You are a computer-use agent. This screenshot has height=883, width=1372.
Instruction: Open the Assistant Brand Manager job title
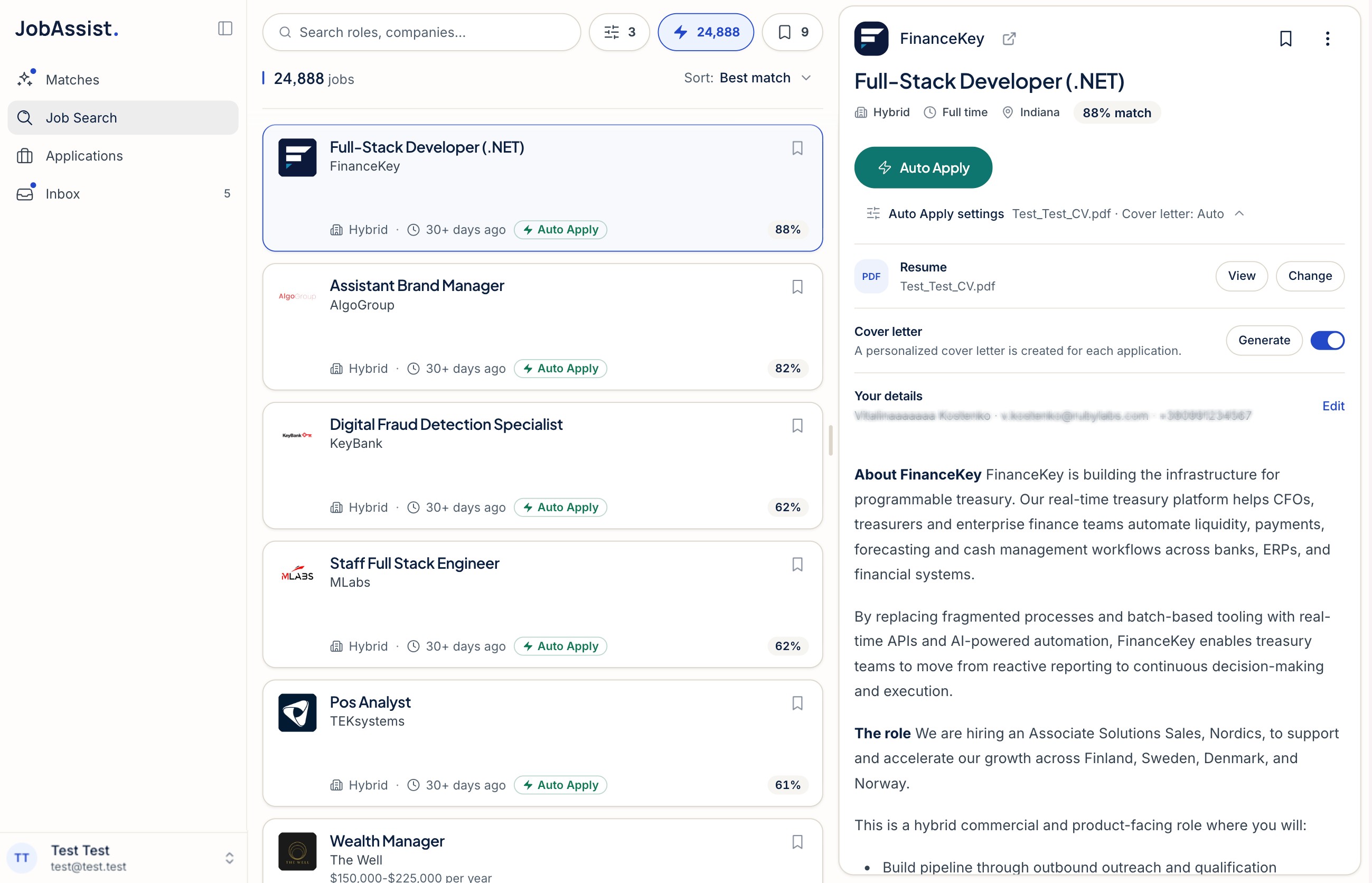coord(417,286)
